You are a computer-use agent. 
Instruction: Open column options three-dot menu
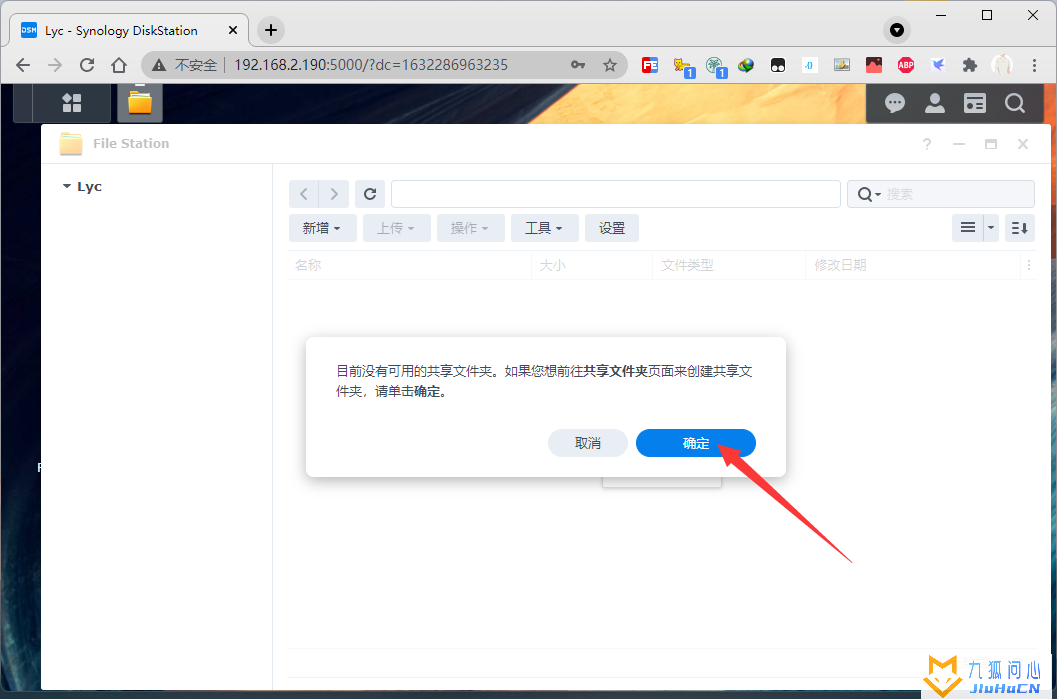(1029, 265)
